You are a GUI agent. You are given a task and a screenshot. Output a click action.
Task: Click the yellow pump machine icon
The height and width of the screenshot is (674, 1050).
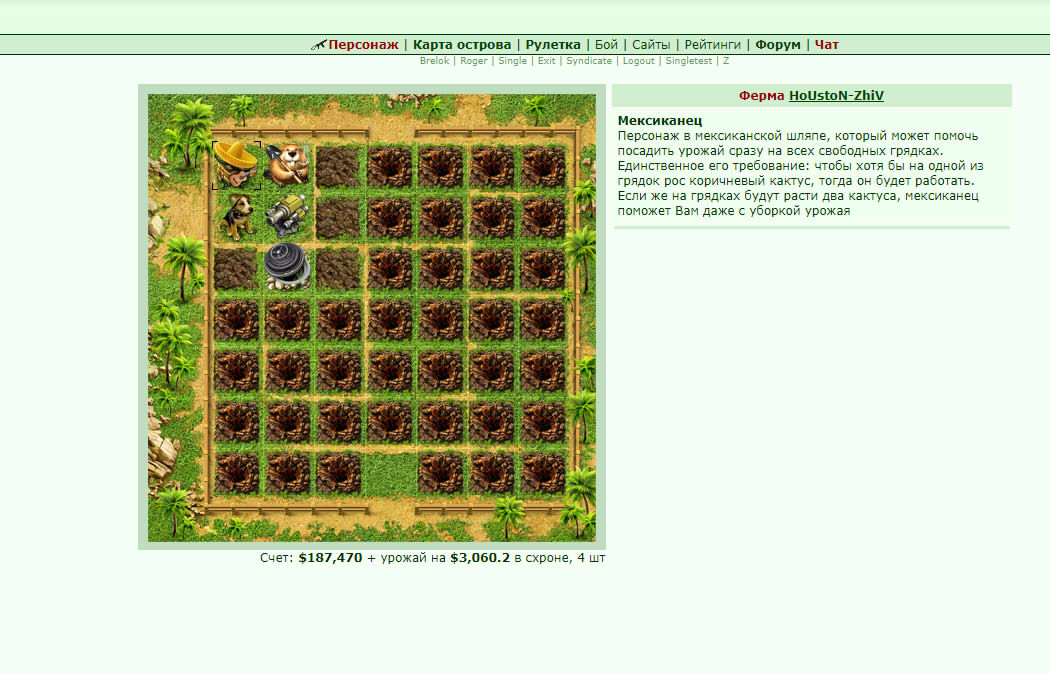(x=287, y=216)
